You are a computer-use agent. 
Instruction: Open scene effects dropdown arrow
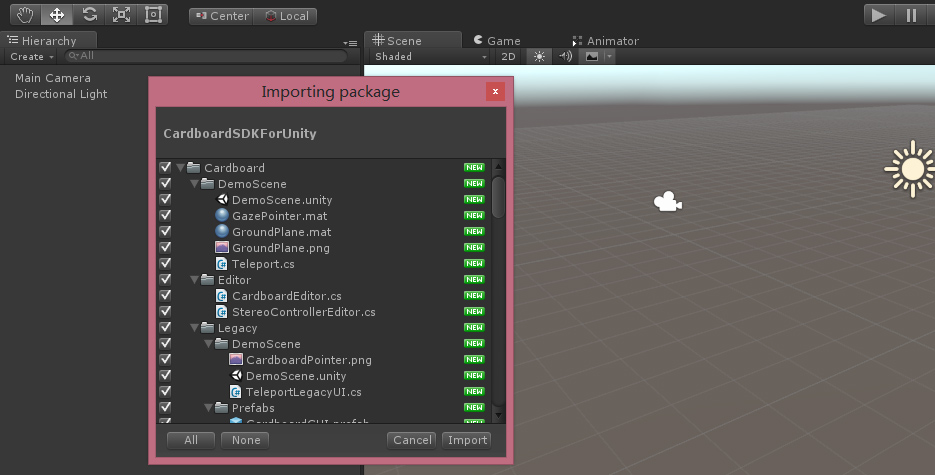tap(609, 57)
